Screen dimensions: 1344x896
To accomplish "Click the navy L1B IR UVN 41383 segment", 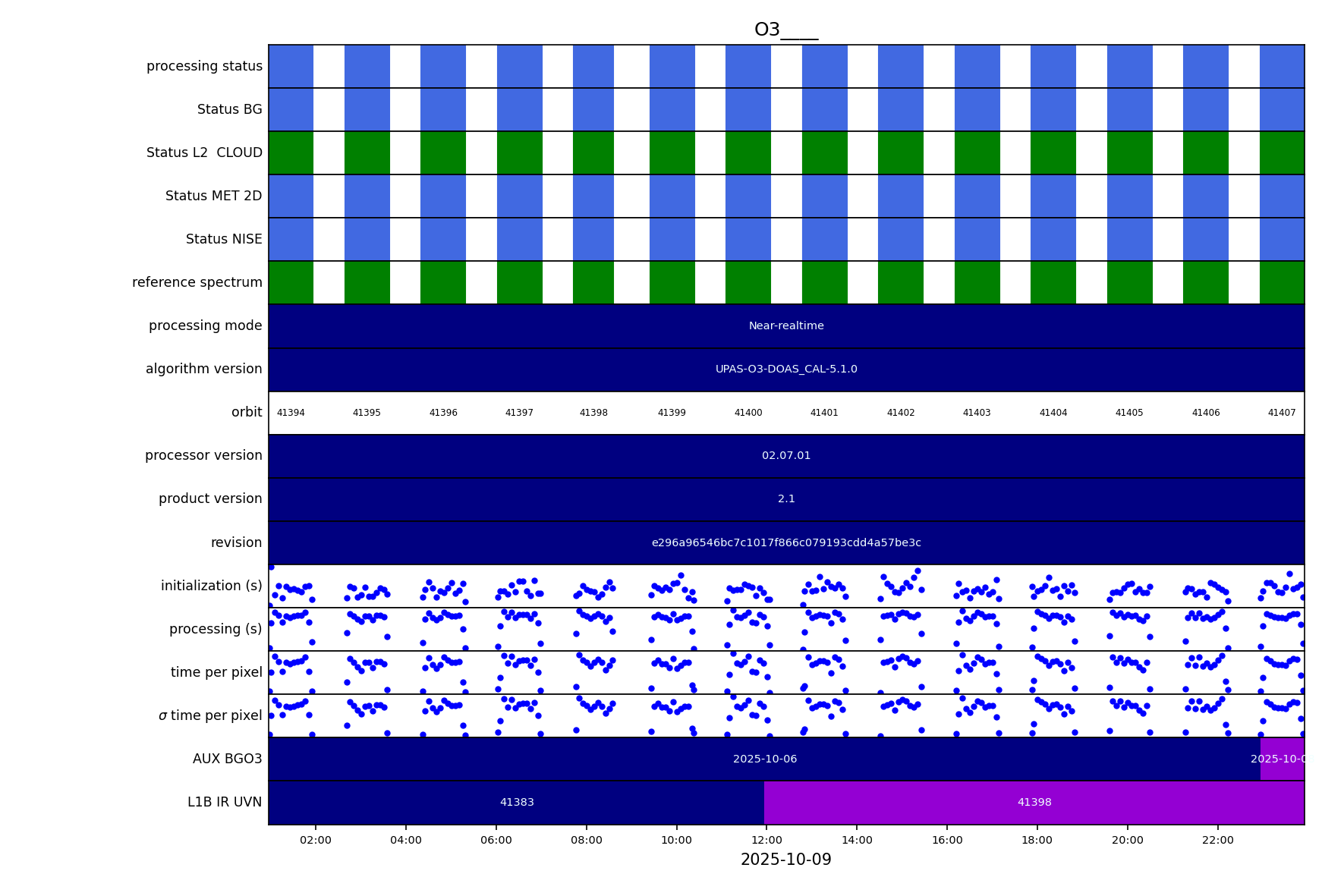I will 516,803.
